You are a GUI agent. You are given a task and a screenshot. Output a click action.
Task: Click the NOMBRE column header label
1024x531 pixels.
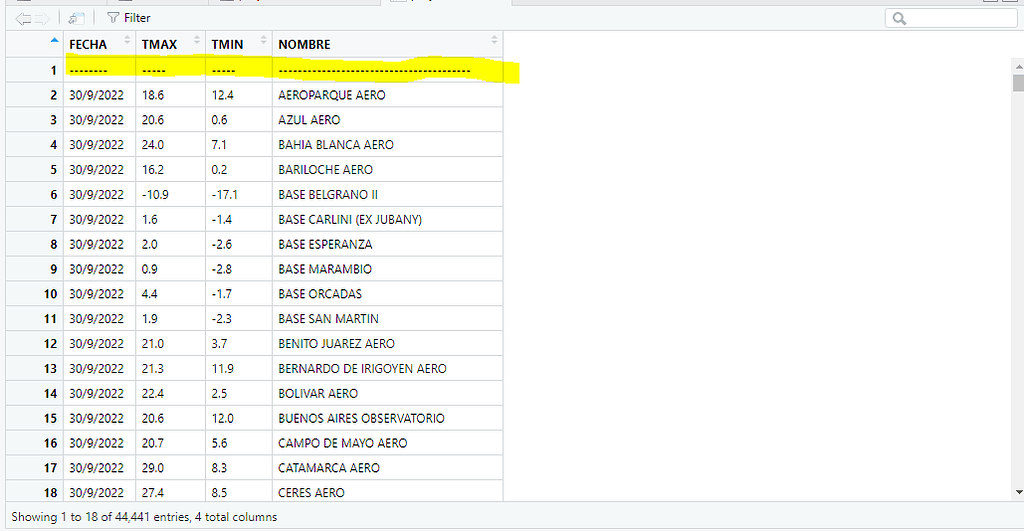point(304,45)
